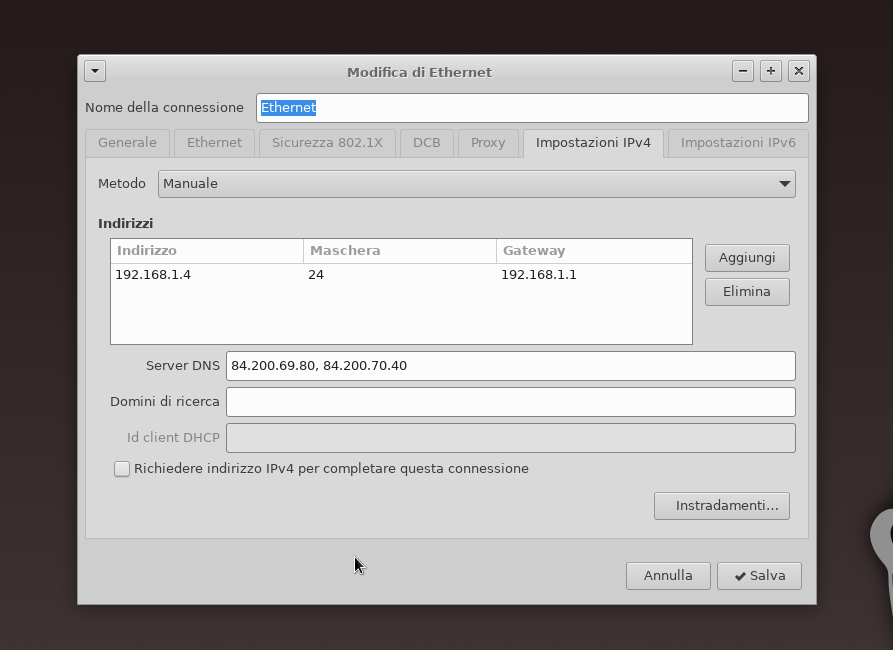
Task: Click the Maschera column header
Action: point(400,251)
